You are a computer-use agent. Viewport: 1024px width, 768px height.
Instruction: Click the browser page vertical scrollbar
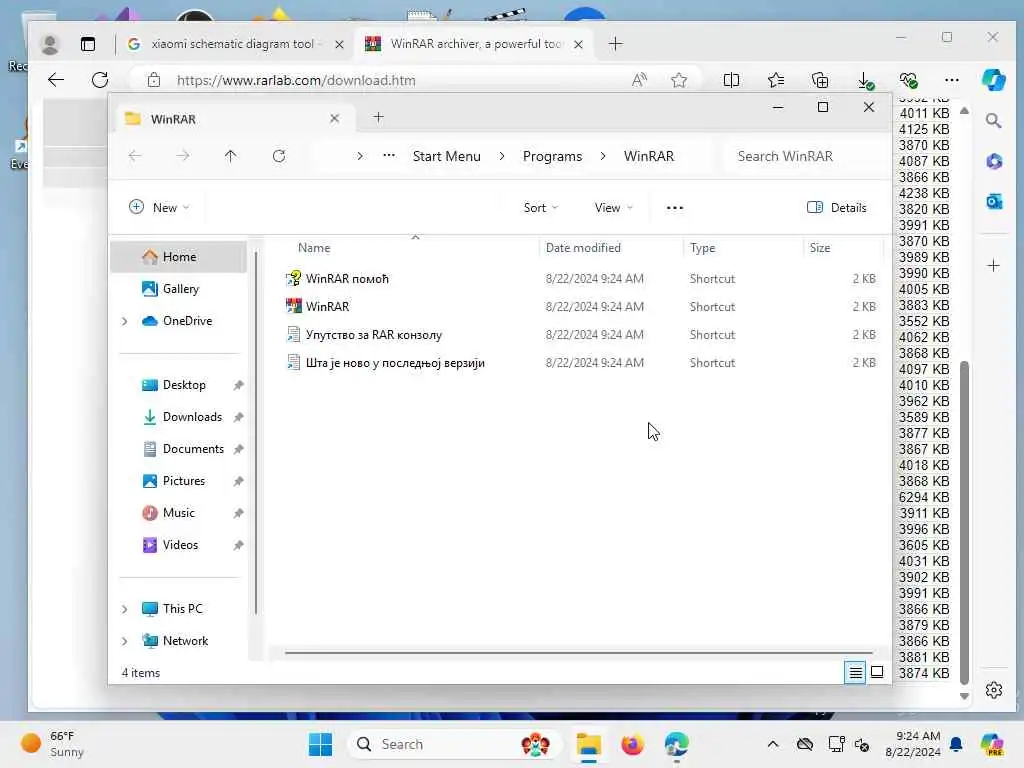coord(965,522)
